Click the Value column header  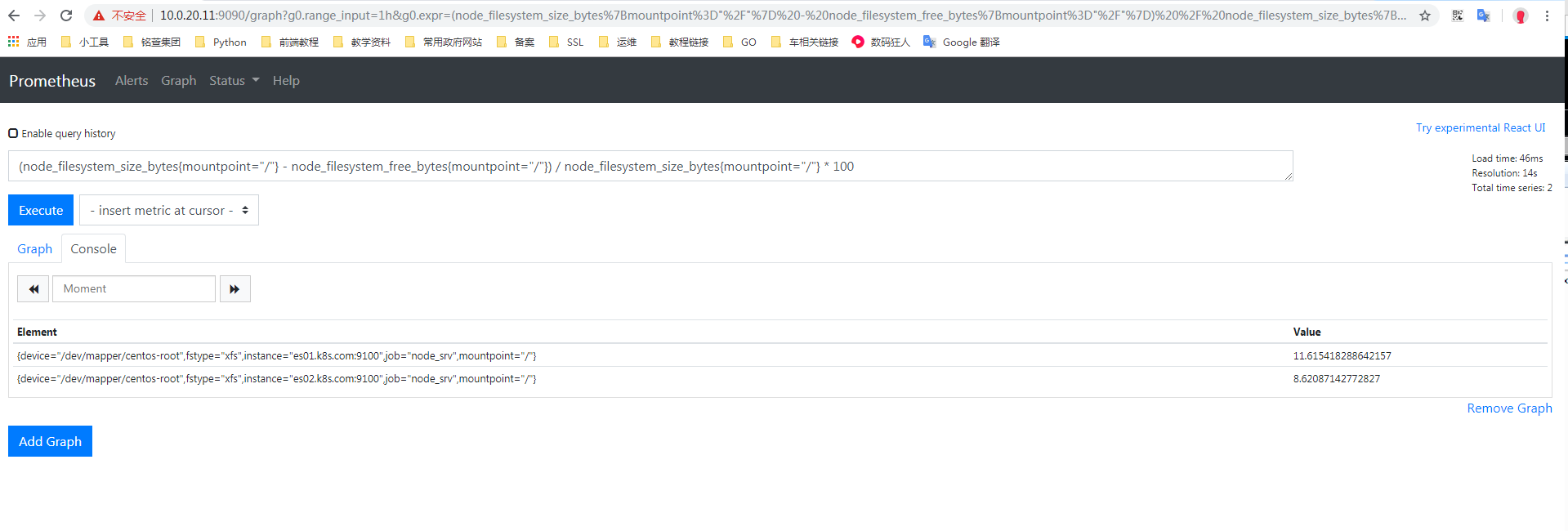click(x=1307, y=332)
